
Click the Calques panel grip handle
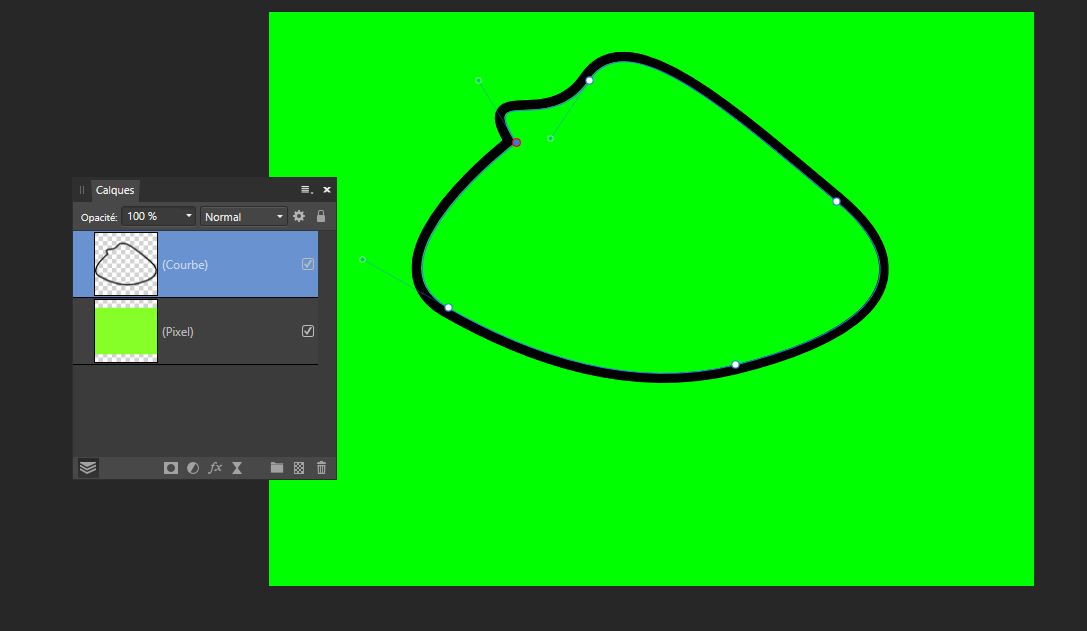tap(82, 190)
